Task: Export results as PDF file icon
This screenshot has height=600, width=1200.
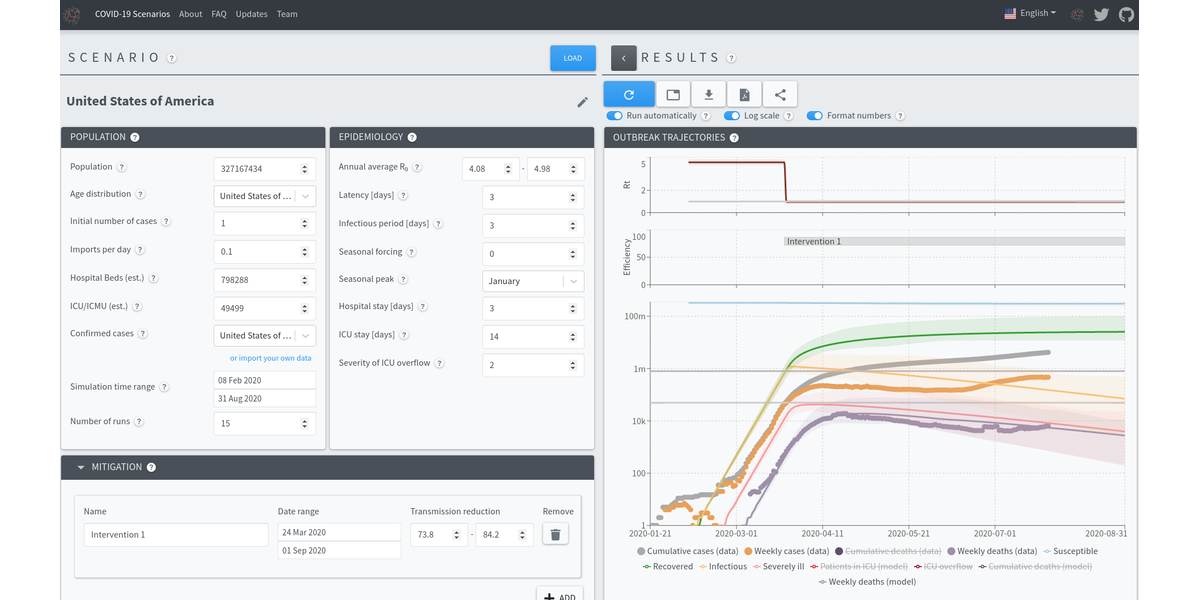Action: [x=744, y=95]
